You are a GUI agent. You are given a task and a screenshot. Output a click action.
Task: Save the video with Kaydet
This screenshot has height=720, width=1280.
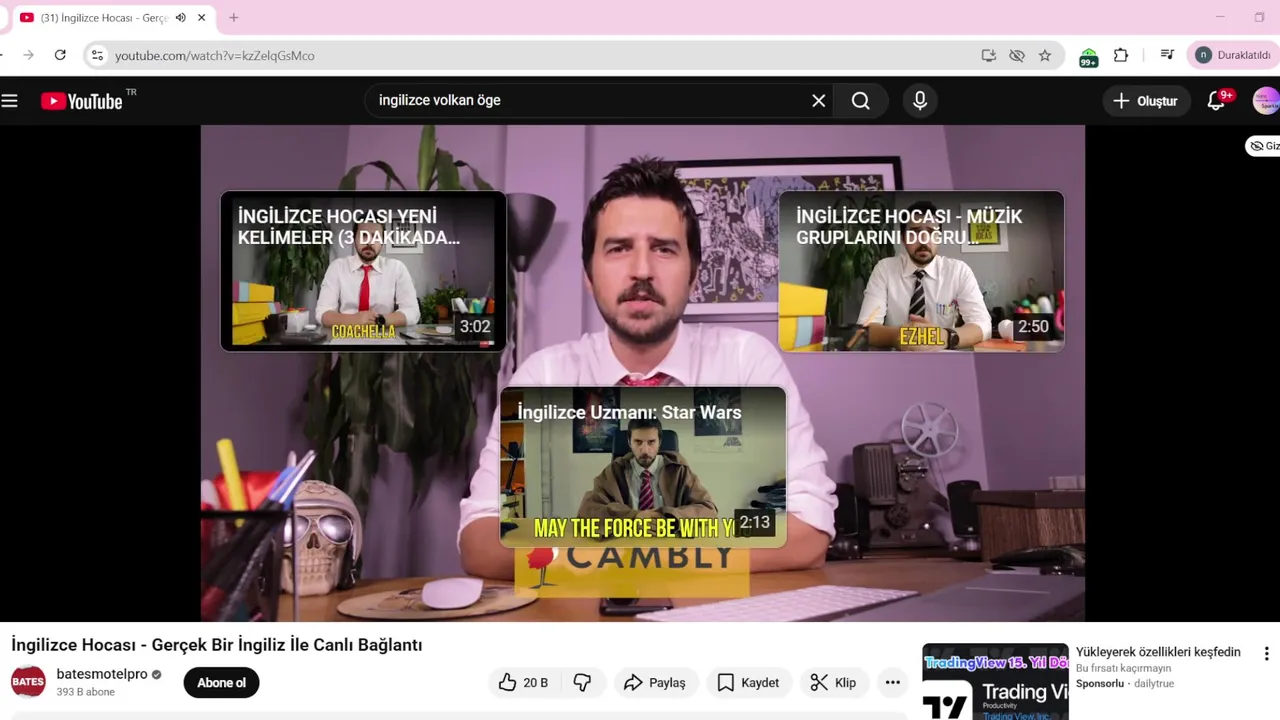748,682
